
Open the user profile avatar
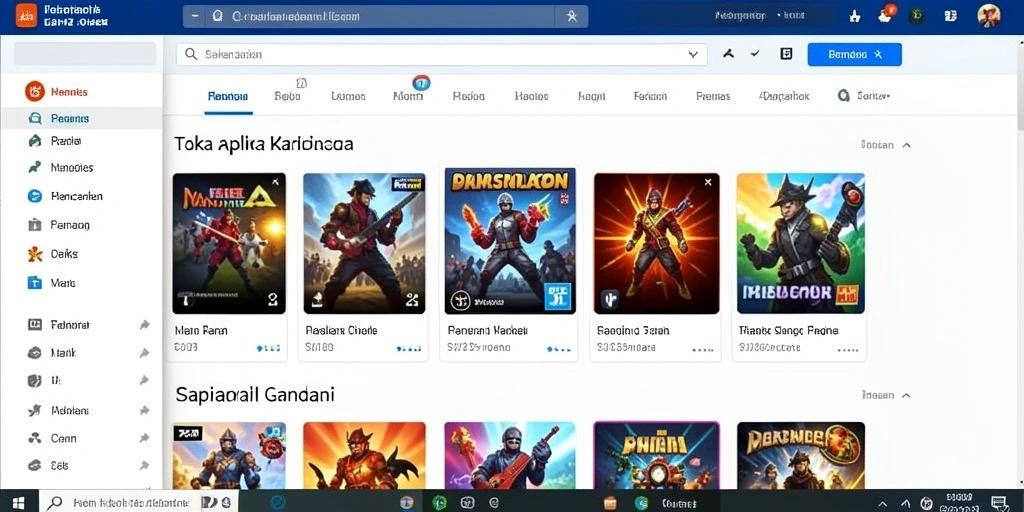coord(989,16)
